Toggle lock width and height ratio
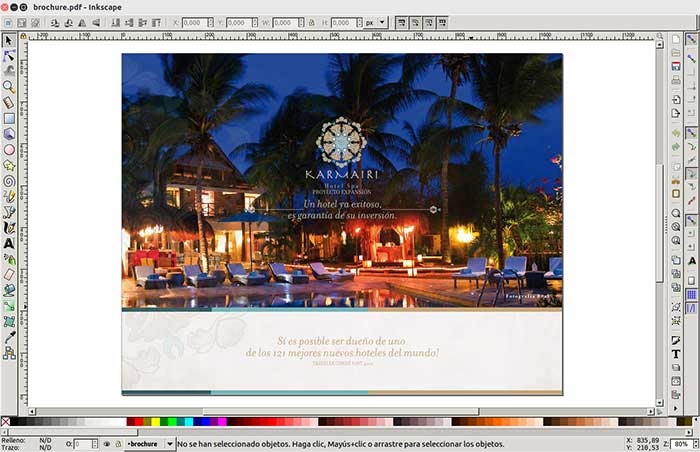700x452 pixels. pos(312,22)
